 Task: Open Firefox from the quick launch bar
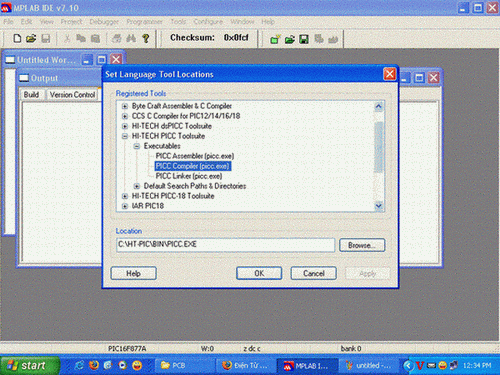coord(94,365)
